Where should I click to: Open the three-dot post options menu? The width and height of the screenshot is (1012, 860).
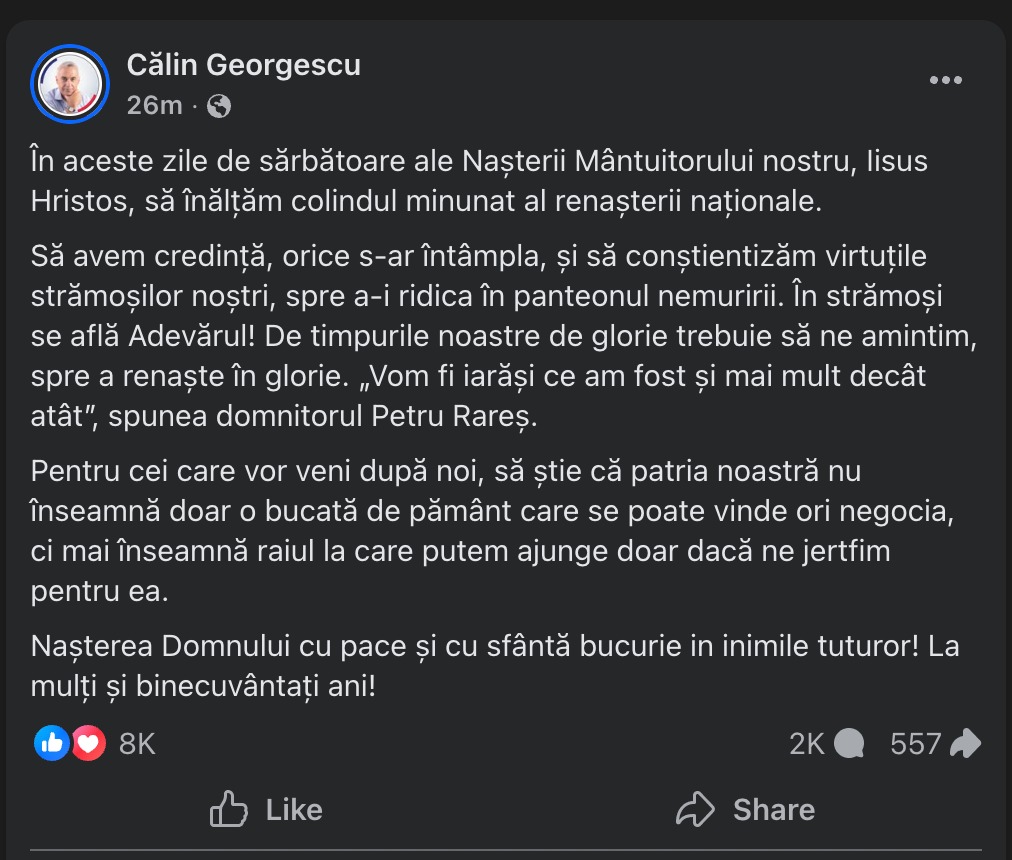[x=945, y=81]
